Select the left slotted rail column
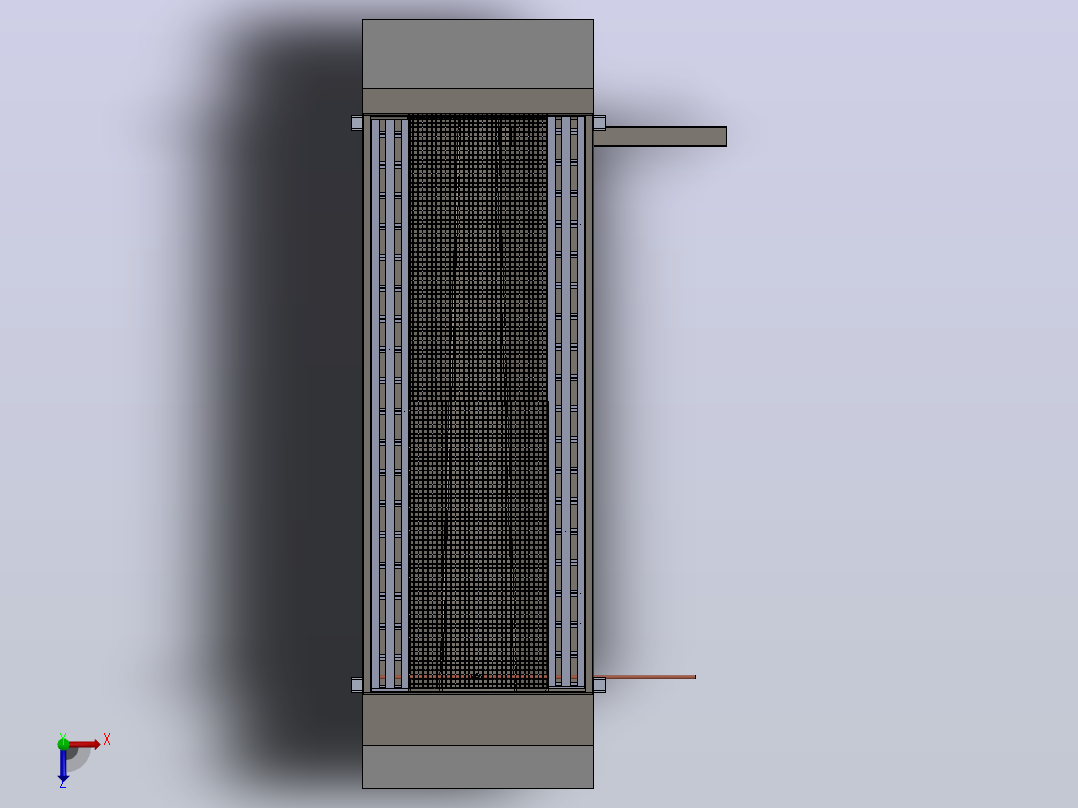Screen dimensions: 1078x808 point(390,403)
